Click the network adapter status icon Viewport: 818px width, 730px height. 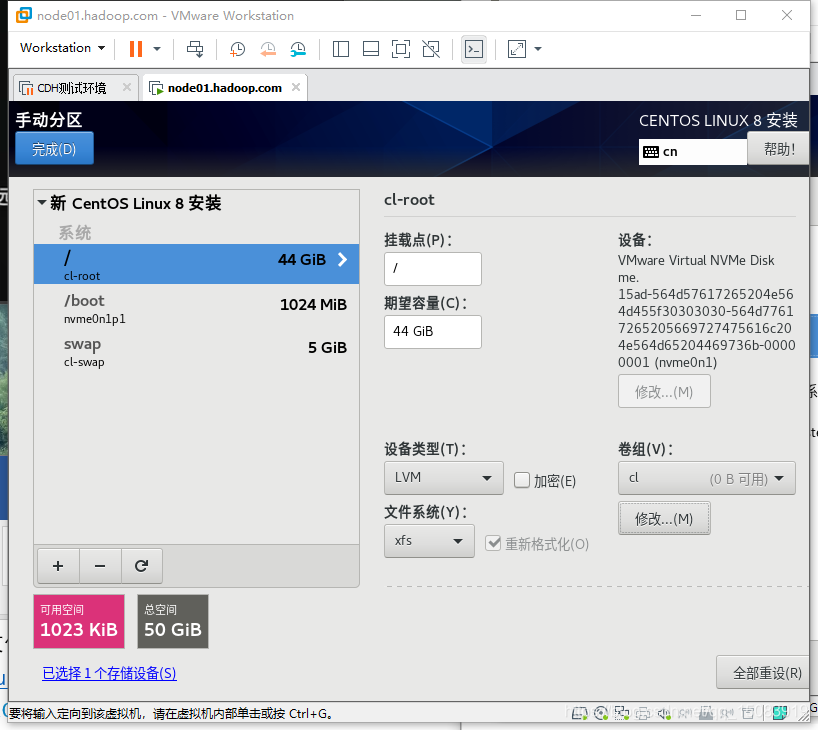(622, 713)
